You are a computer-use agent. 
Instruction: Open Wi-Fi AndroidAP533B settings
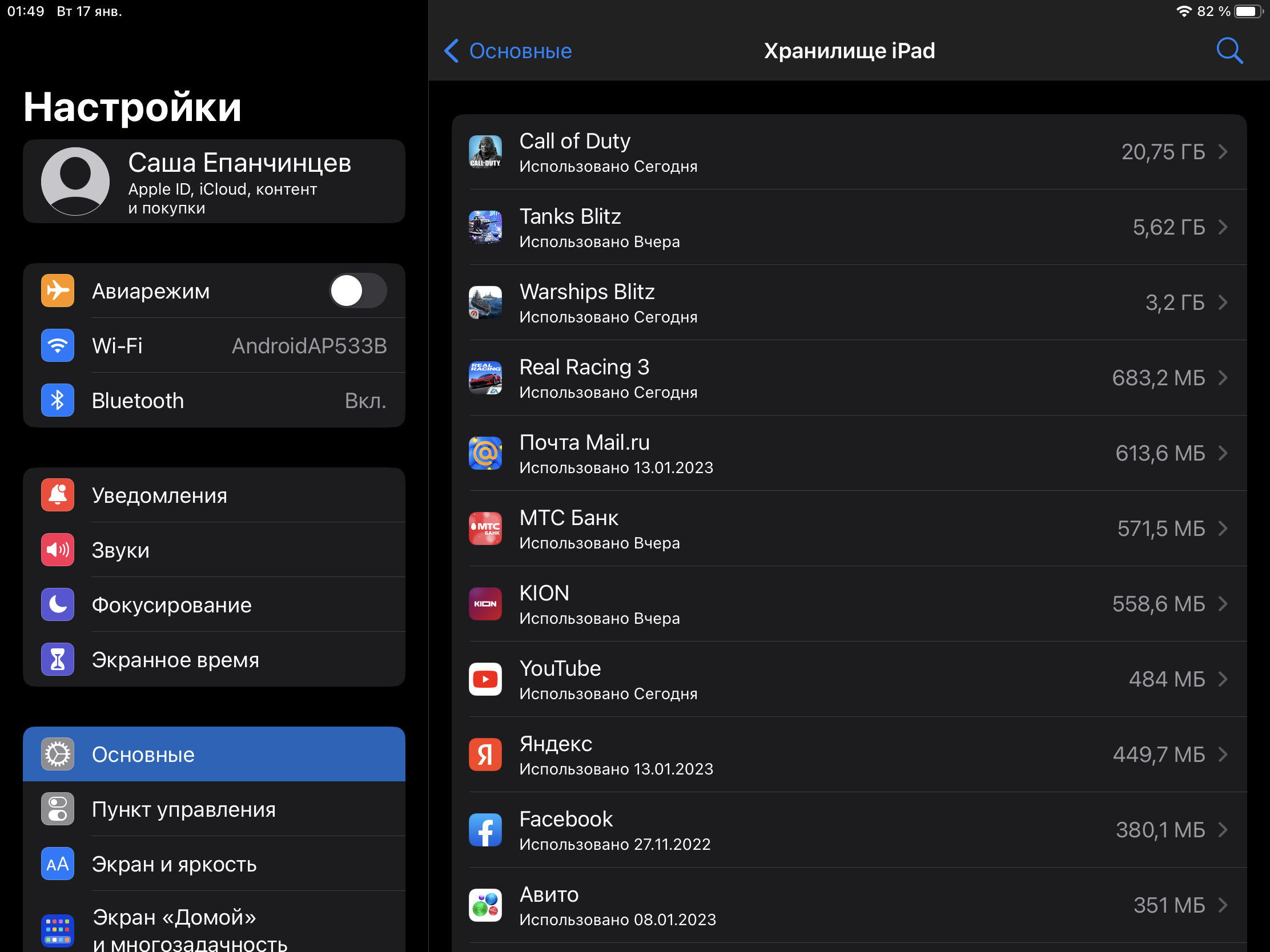[214, 345]
